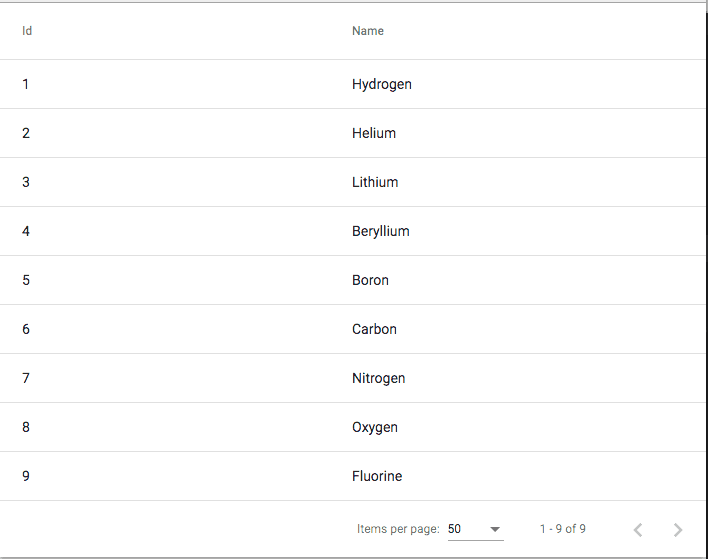Select the Carbon cell
The image size is (708, 559).
[374, 329]
